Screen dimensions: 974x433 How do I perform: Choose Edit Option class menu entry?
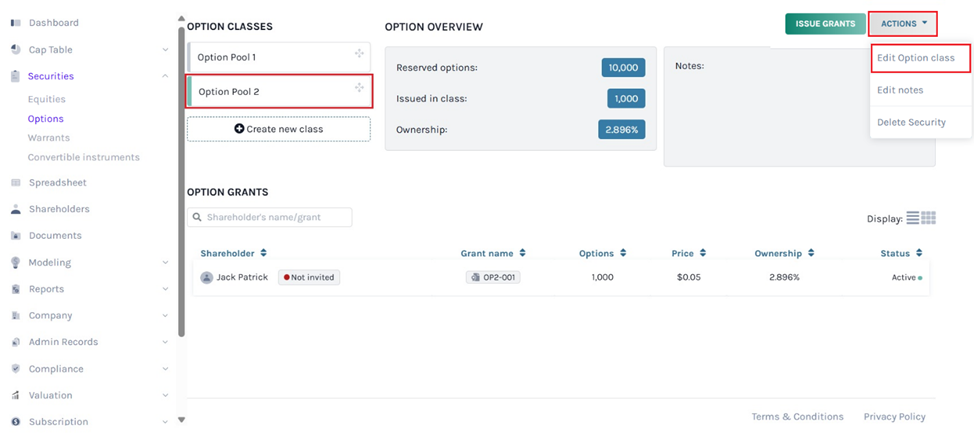(x=915, y=58)
